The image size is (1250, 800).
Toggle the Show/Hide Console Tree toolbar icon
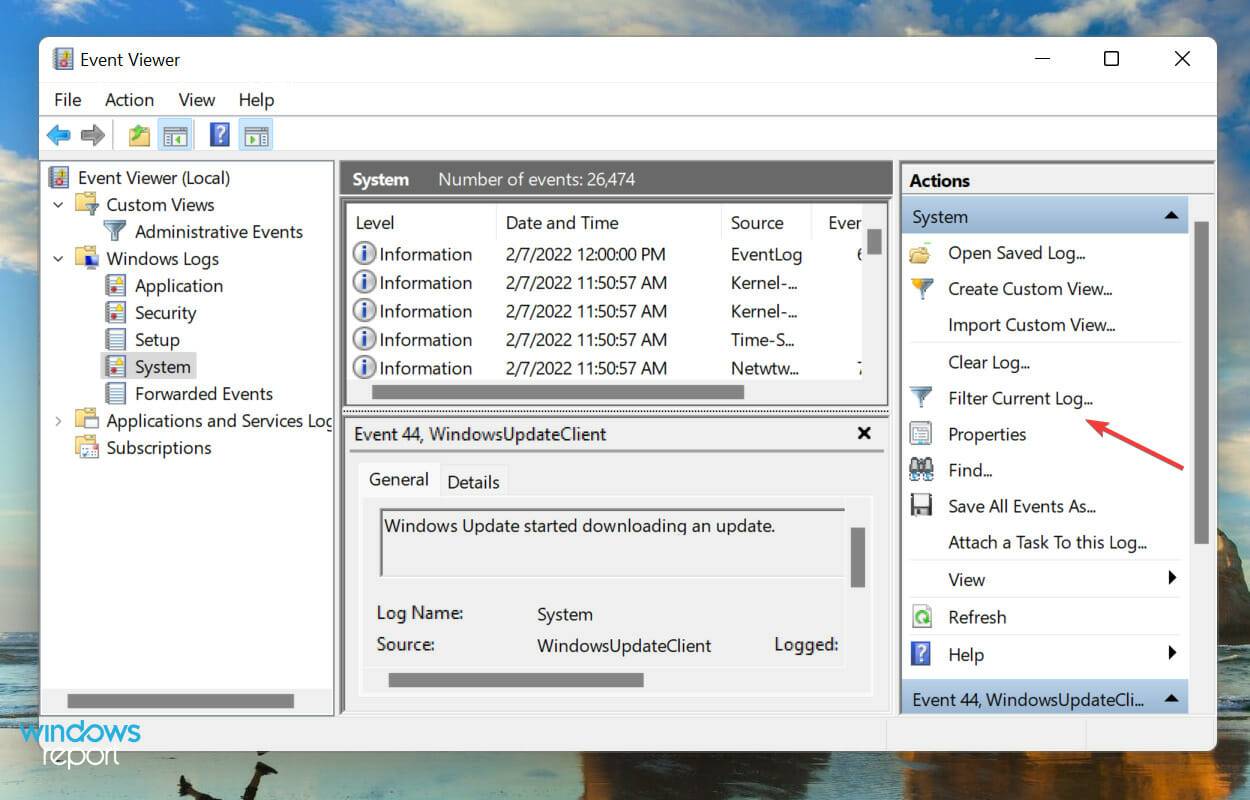(175, 134)
